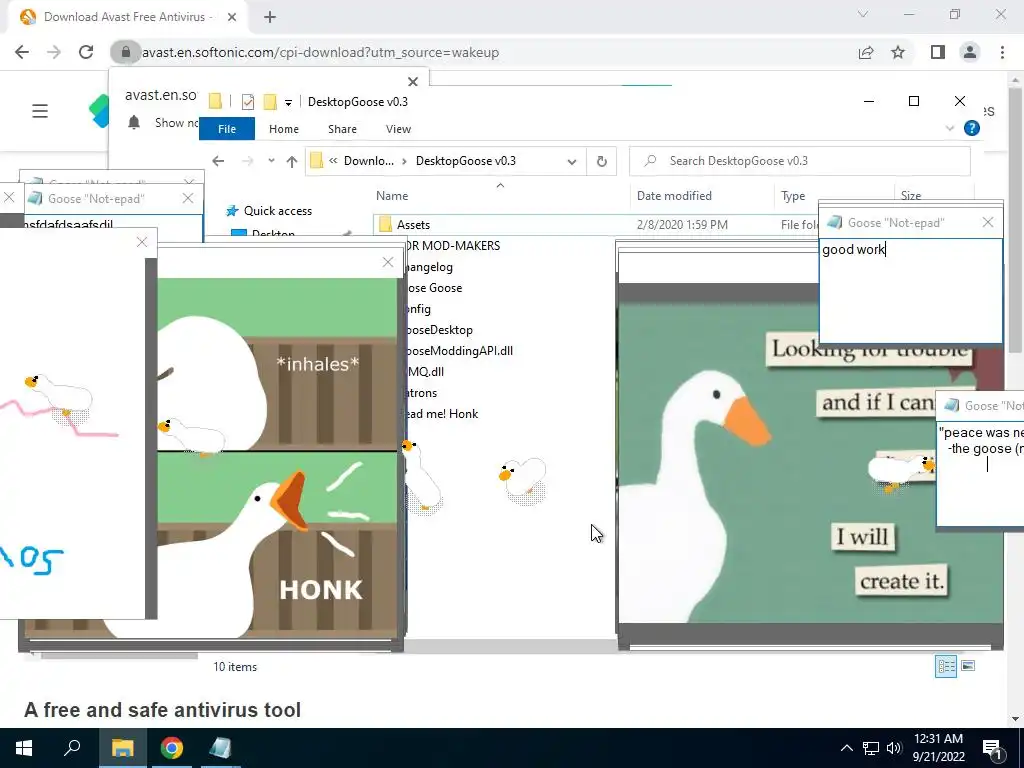The width and height of the screenshot is (1024, 768).
Task: Go back in Chrome browser
Action: pos(22,52)
